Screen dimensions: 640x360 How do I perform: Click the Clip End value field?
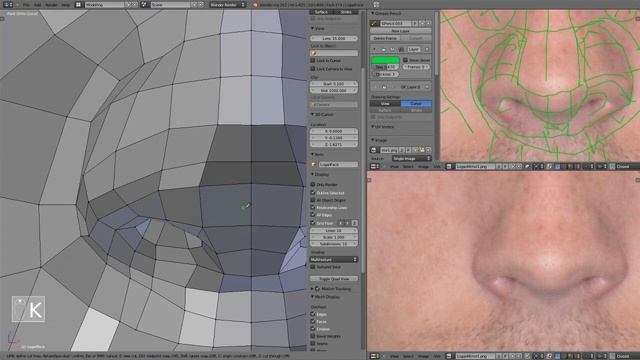[x=334, y=90]
